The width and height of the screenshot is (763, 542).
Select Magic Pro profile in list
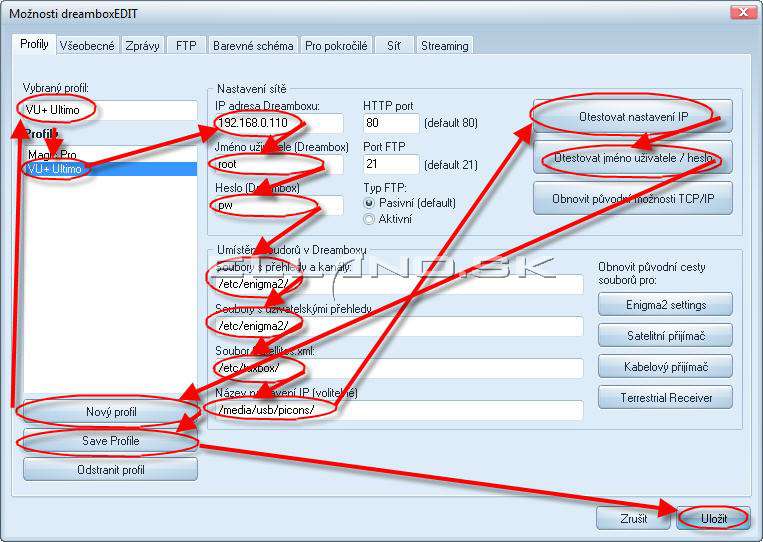point(110,155)
